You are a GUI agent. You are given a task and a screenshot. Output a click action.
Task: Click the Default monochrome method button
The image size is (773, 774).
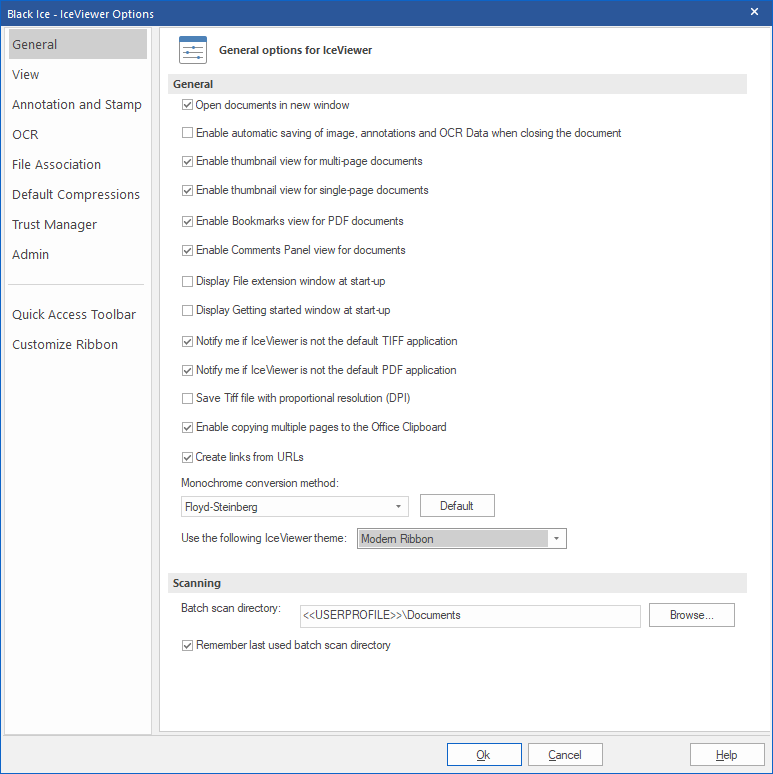457,506
